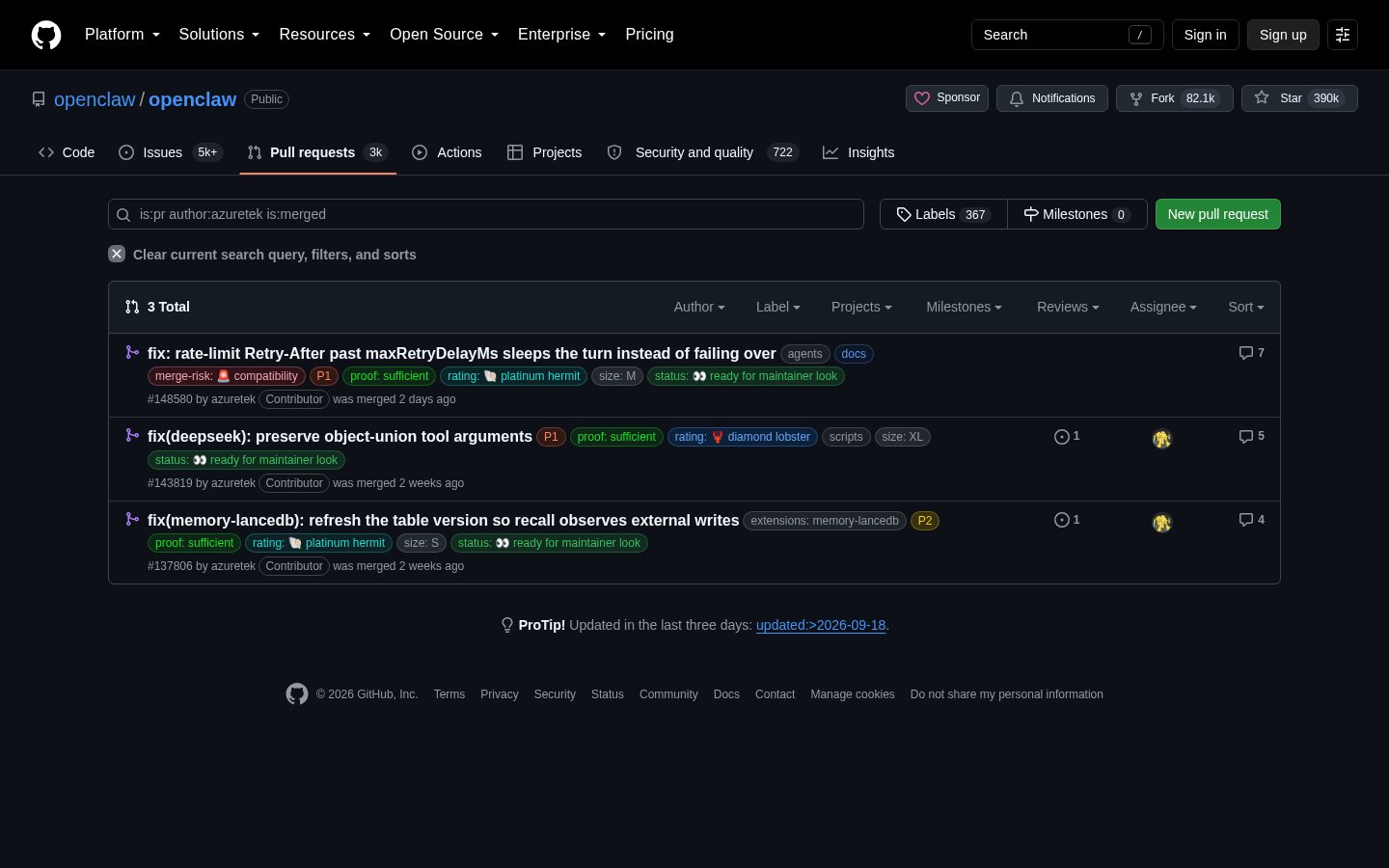Image resolution: width=1389 pixels, height=868 pixels.
Task: Sponsor the openclaw project
Action: pos(947,98)
